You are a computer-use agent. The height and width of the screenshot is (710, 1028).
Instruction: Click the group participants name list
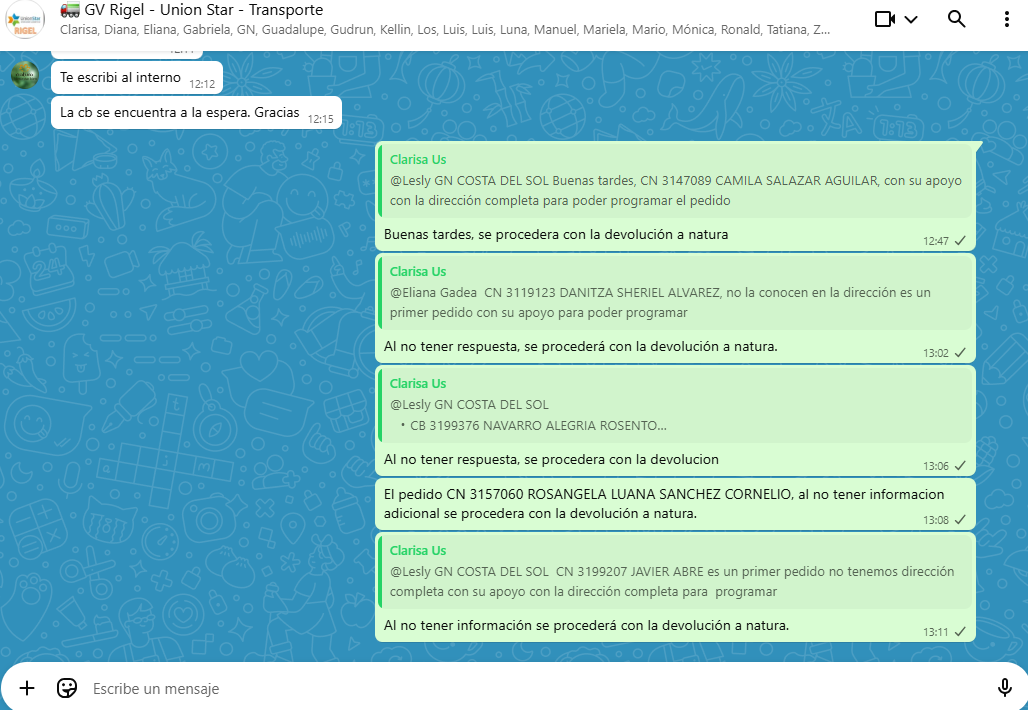[x=445, y=30]
